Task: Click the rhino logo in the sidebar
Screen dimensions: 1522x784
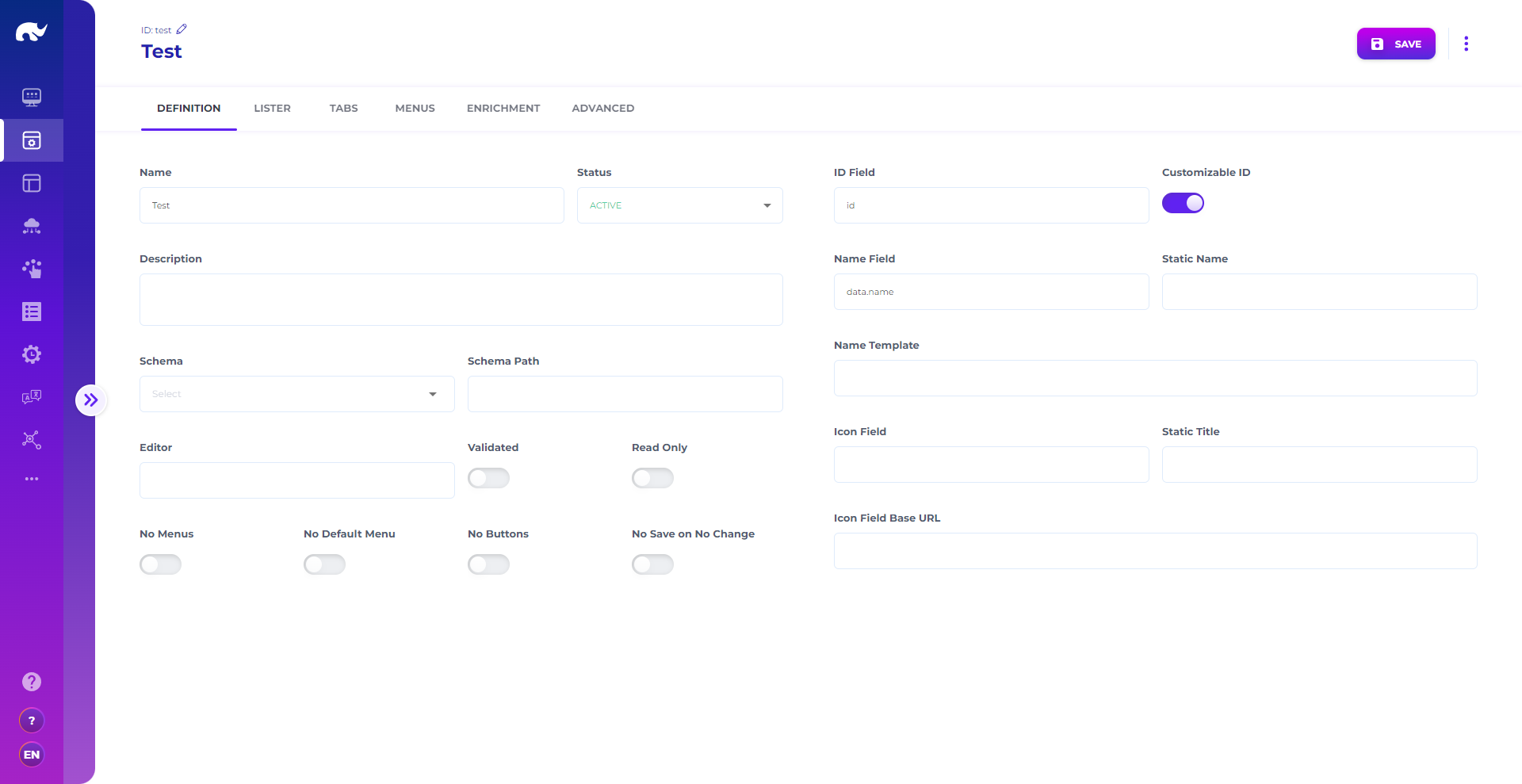Action: 32,33
